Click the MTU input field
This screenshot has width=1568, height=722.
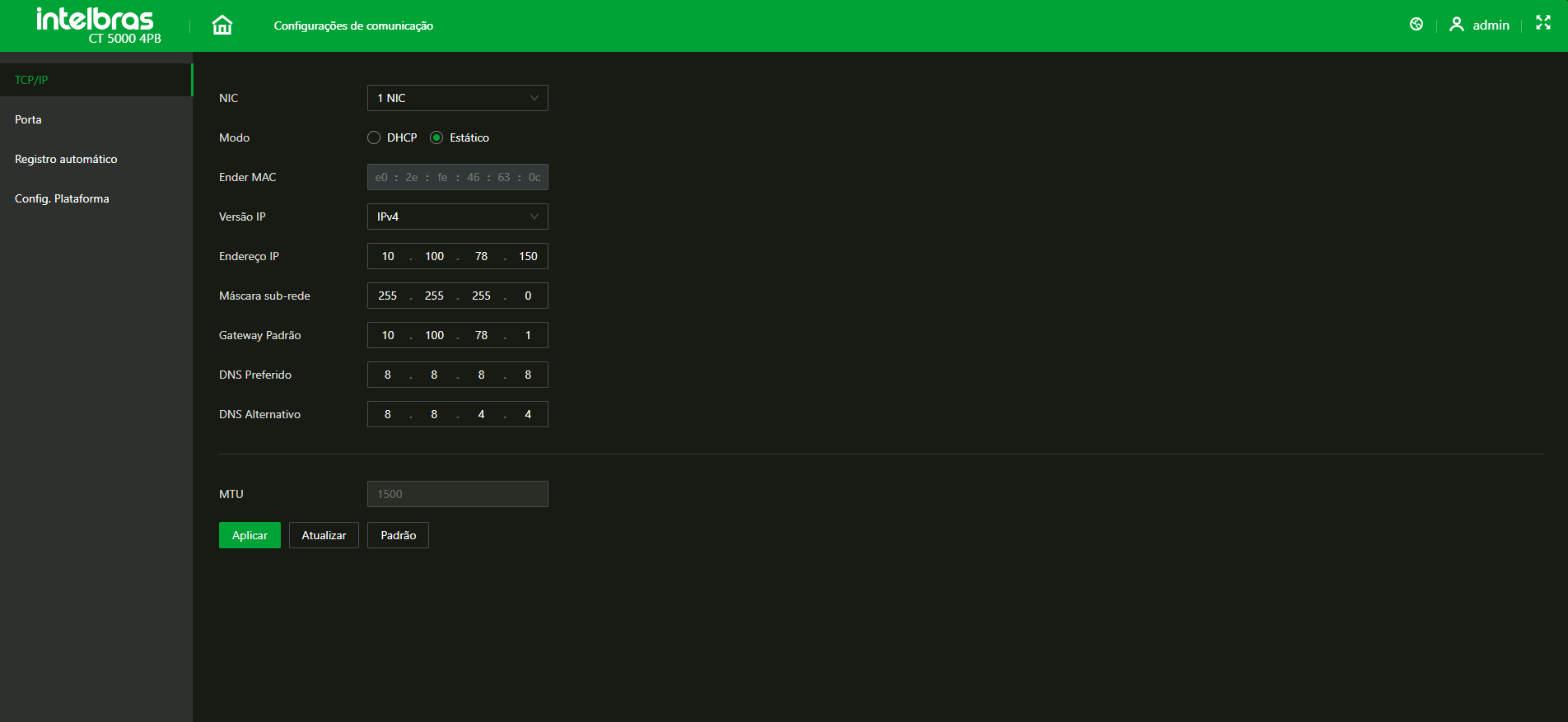pos(457,494)
